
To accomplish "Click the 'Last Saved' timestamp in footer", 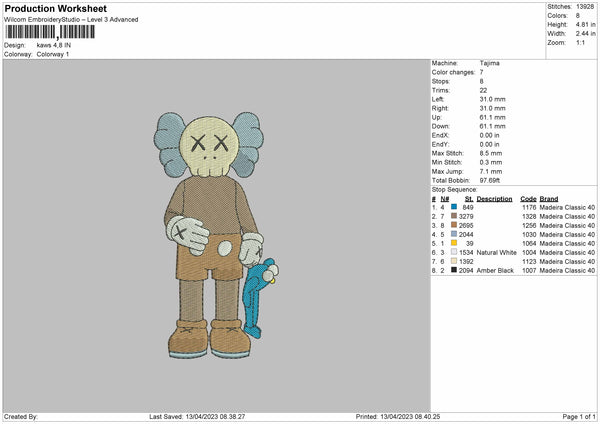I will (197, 417).
